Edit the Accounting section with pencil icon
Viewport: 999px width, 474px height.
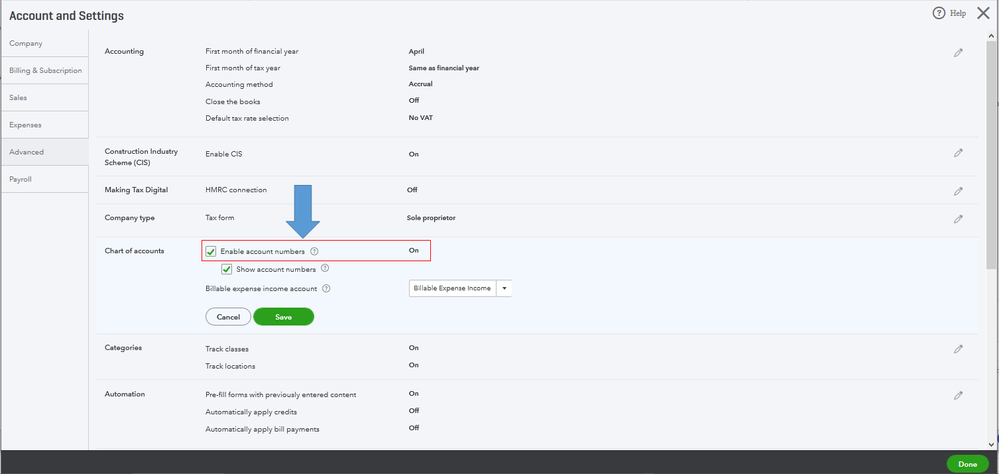(x=958, y=53)
